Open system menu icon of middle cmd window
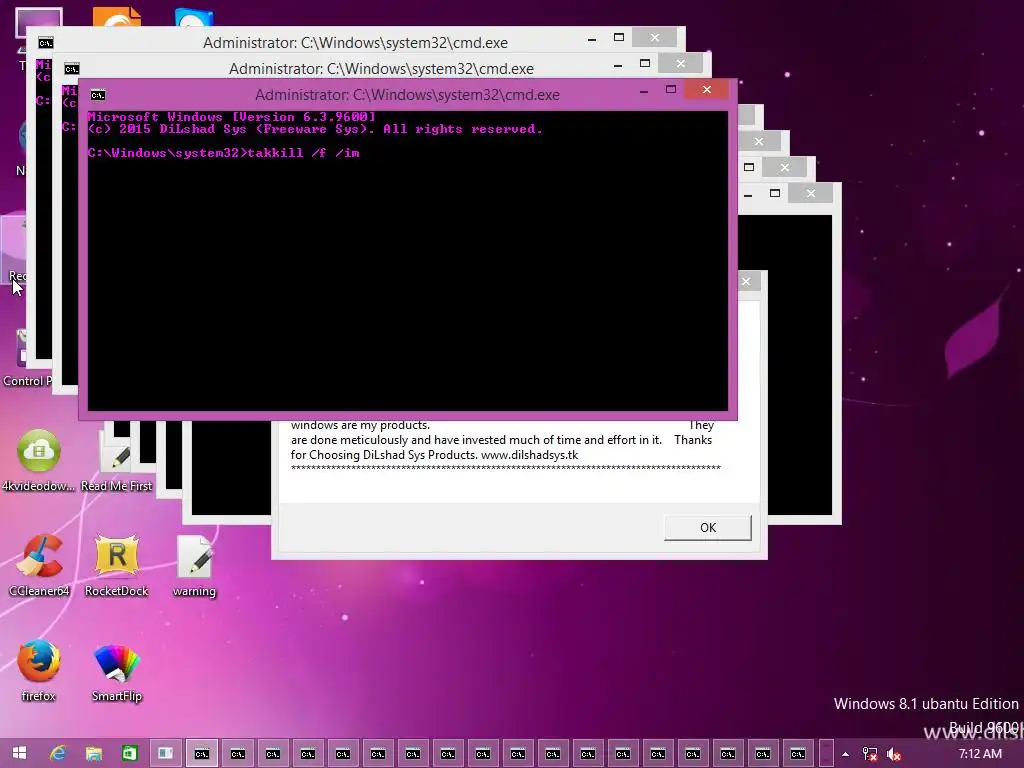1024x768 pixels. (72, 69)
